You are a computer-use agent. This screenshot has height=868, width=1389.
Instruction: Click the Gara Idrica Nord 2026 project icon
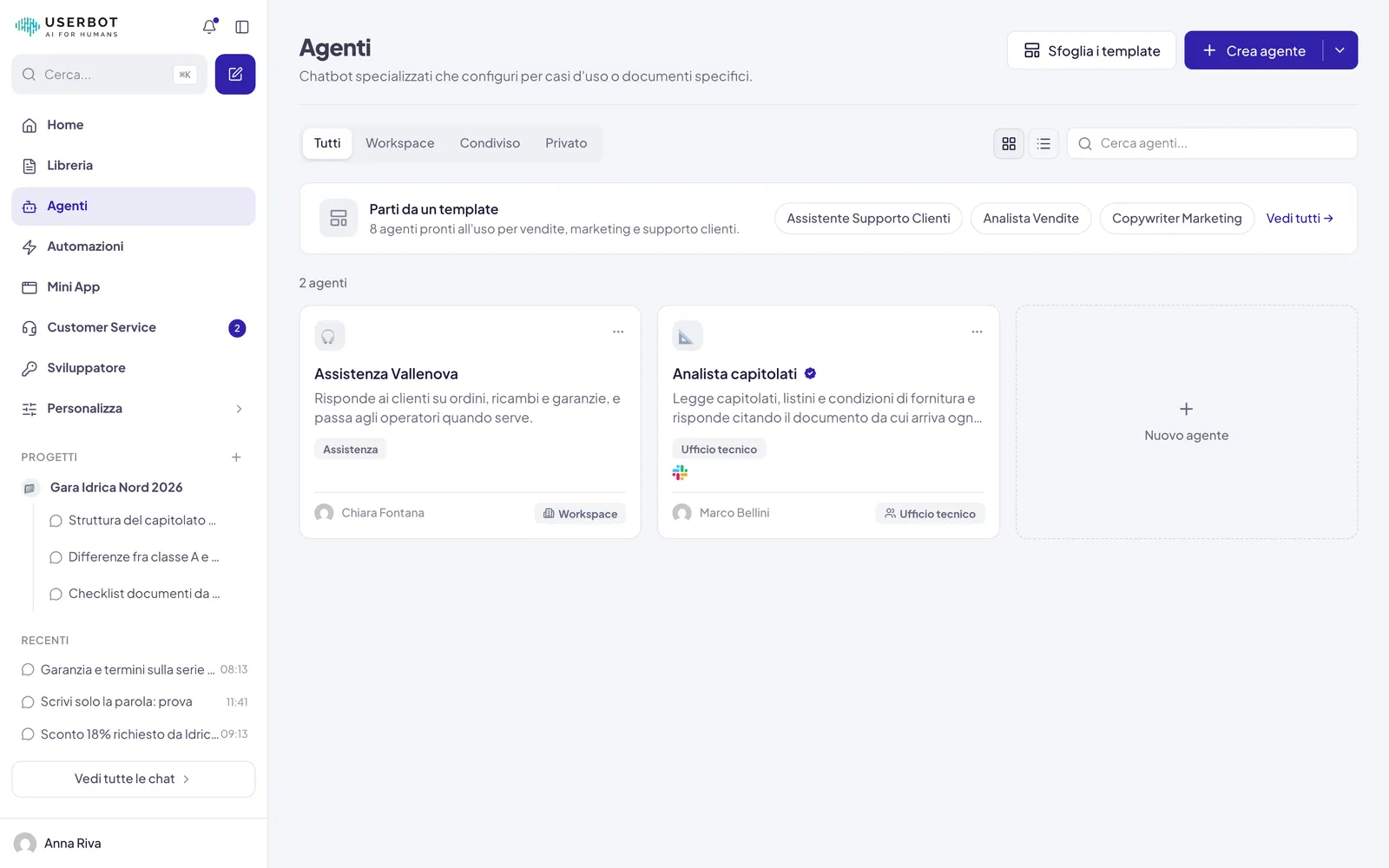pyautogui.click(x=30, y=488)
